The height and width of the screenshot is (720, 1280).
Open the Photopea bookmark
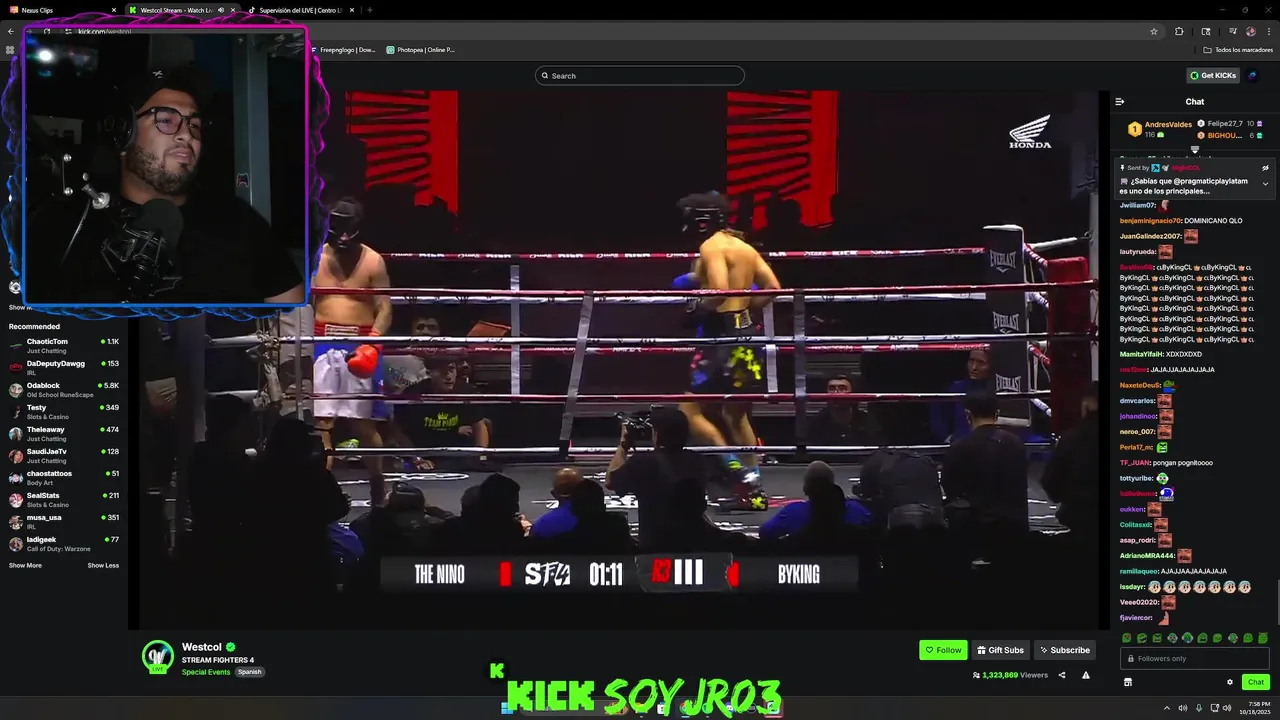[420, 49]
